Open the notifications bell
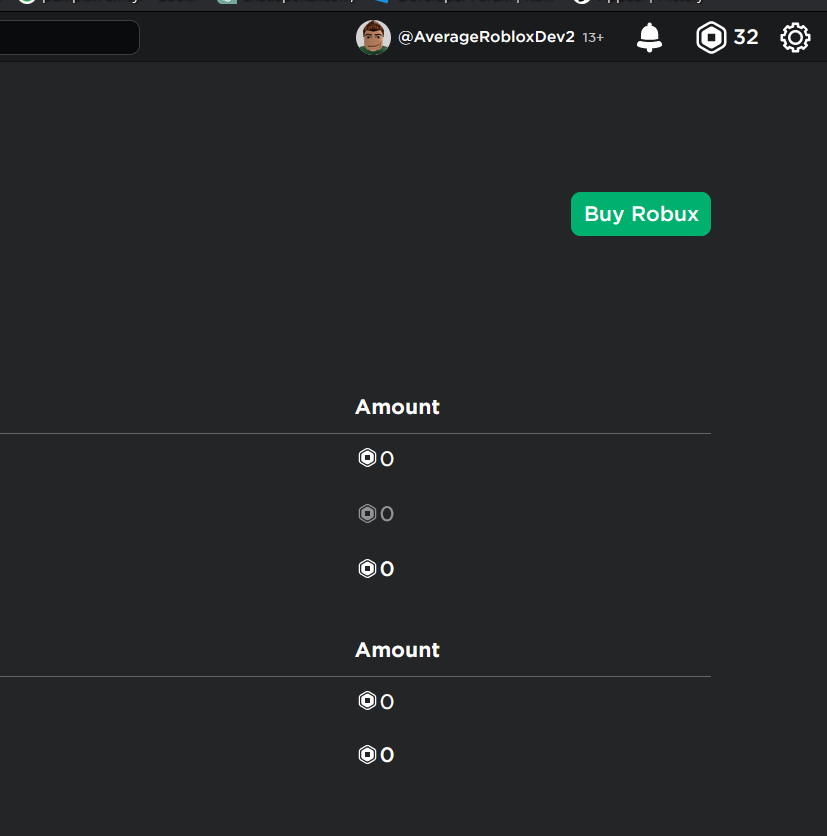The image size is (827, 836). pyautogui.click(x=649, y=37)
